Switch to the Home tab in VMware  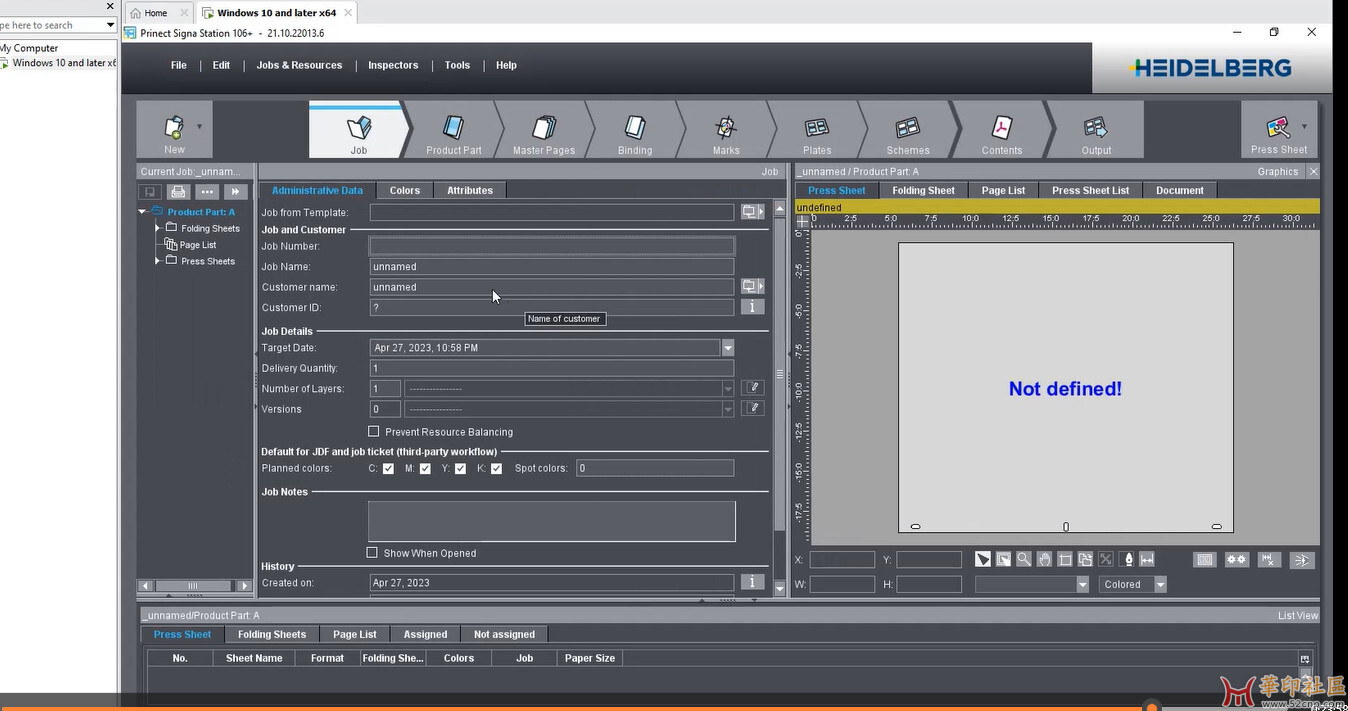point(155,13)
